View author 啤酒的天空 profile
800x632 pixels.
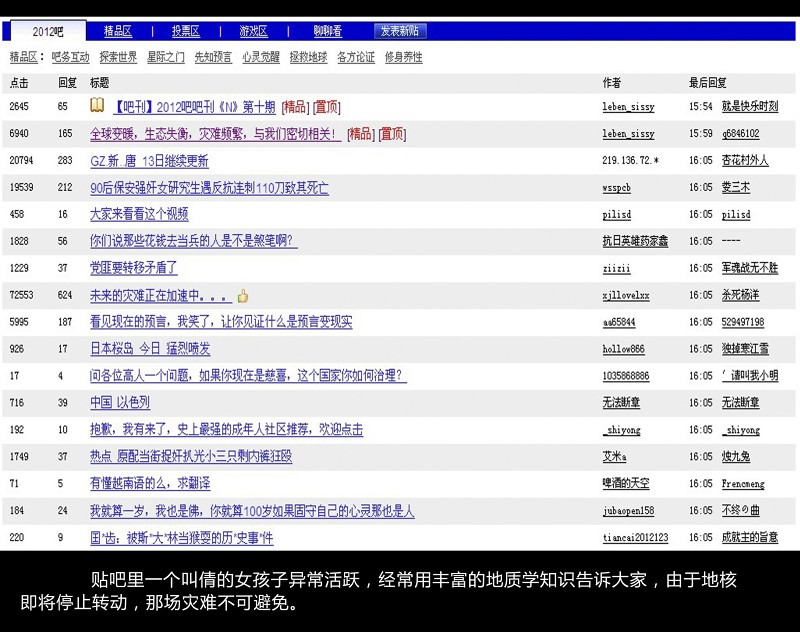point(626,483)
